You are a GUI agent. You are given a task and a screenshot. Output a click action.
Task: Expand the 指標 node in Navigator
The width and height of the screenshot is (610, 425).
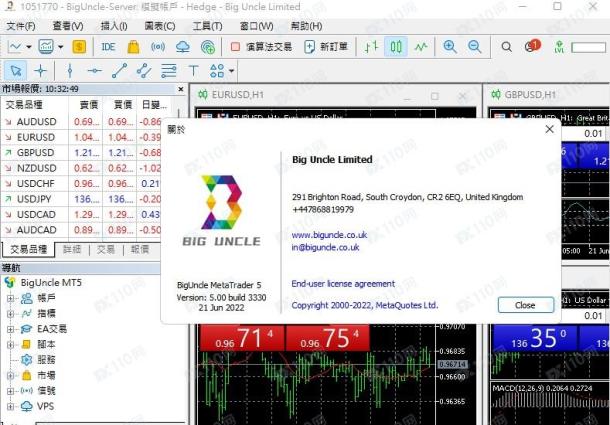click(11, 314)
